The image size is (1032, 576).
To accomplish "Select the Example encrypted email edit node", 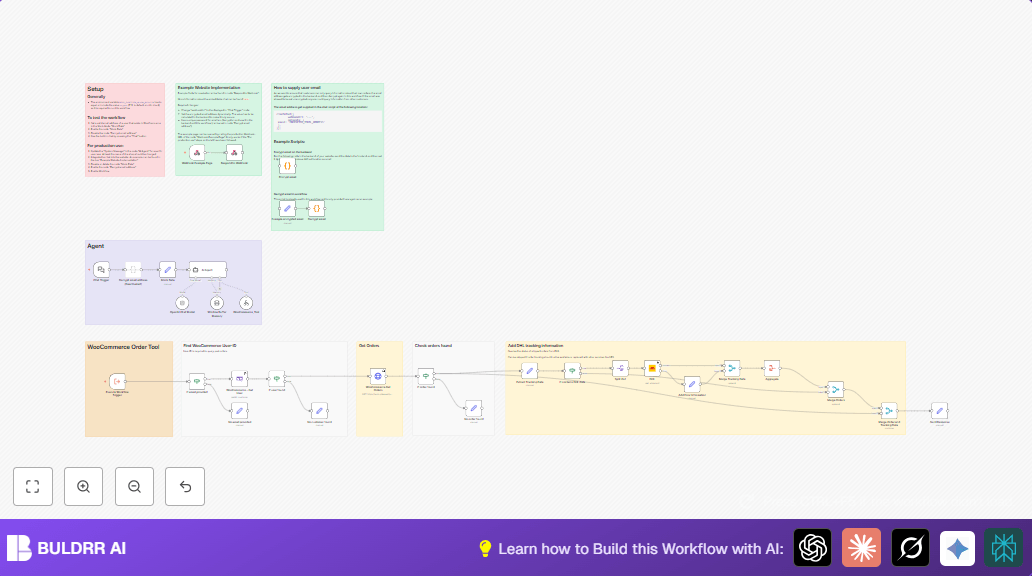I will click(287, 208).
